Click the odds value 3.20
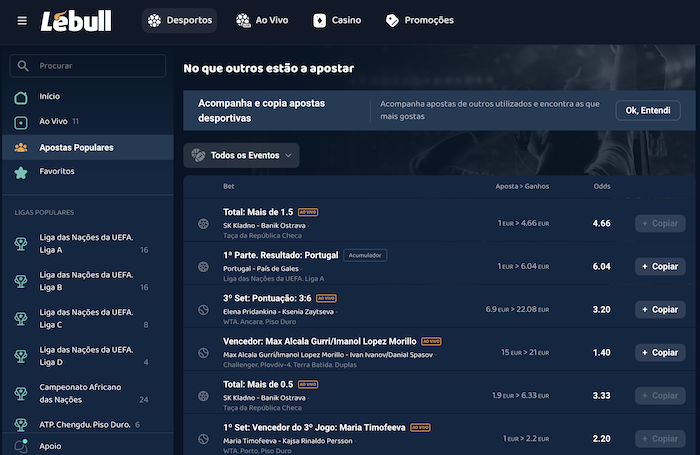 coord(601,309)
